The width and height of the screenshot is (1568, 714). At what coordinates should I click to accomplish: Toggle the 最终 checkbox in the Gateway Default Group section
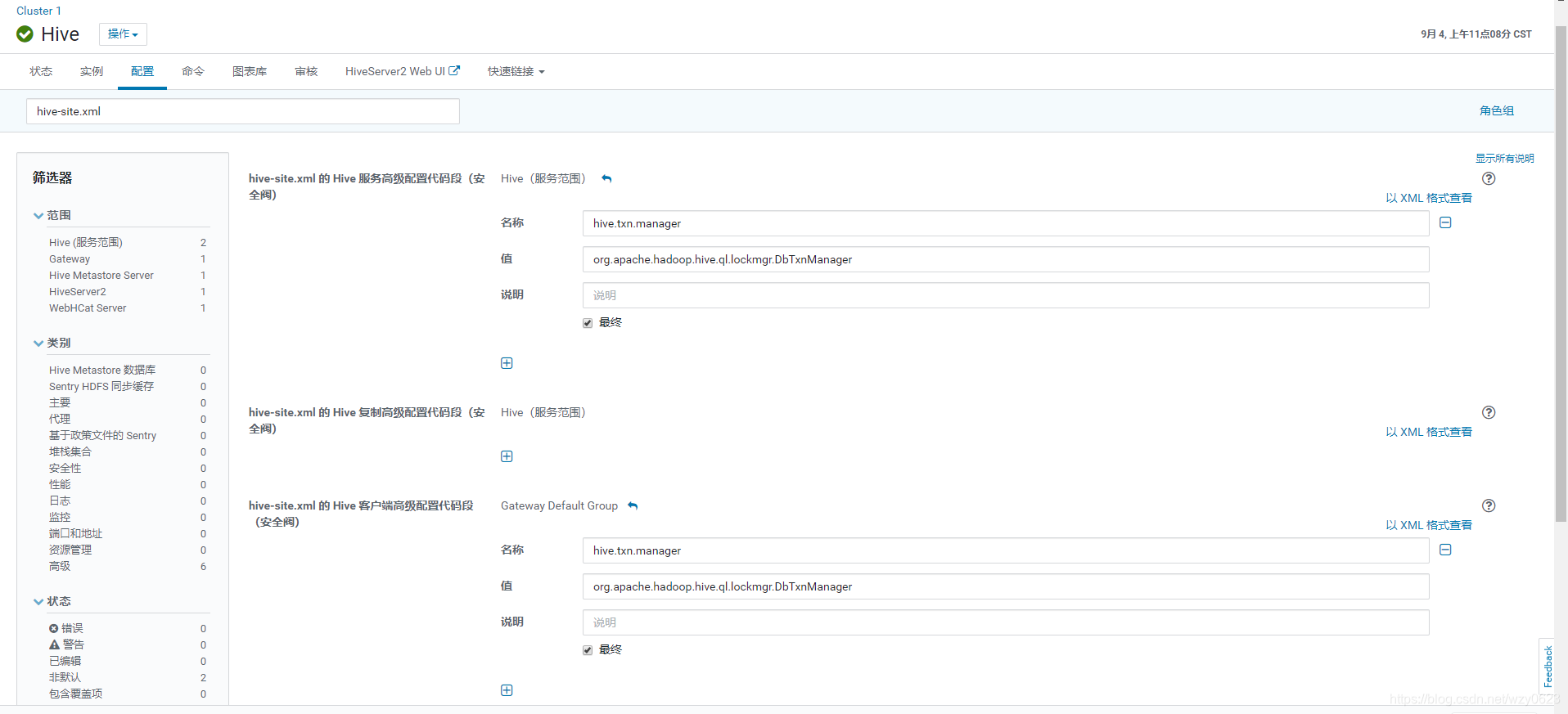[588, 650]
